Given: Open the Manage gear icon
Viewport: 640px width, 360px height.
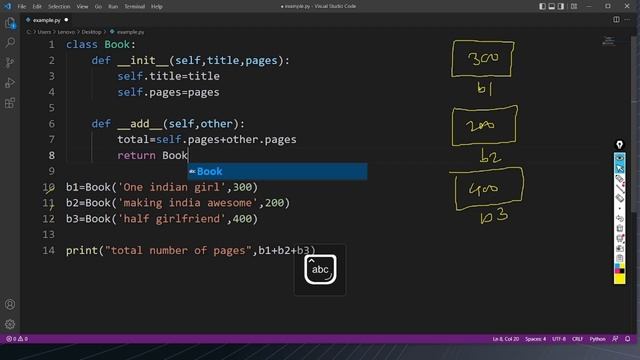Looking at the screenshot, I should coord(10,324).
